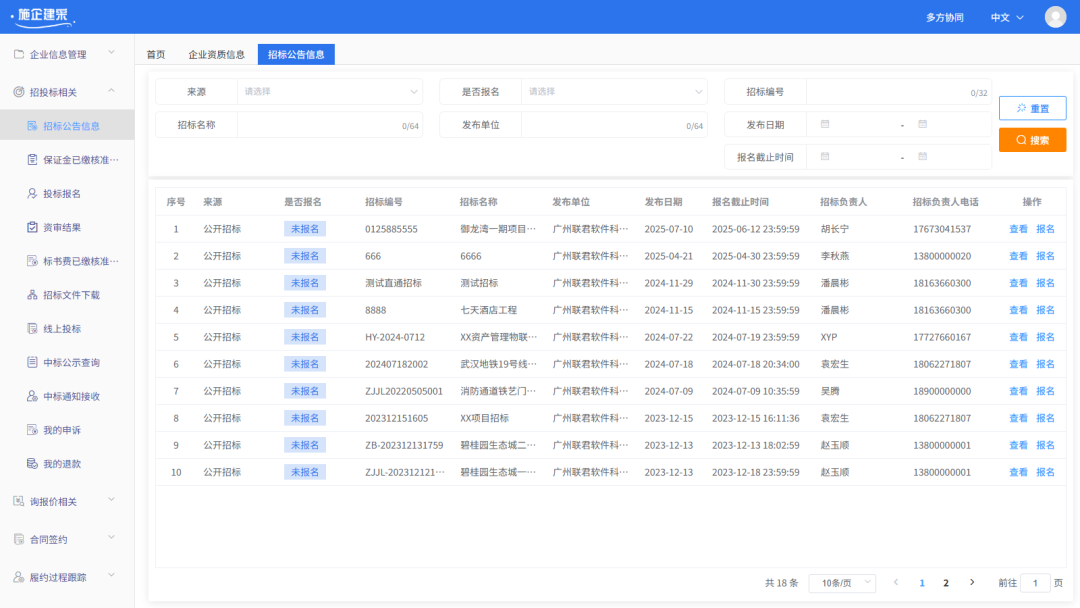Click the 标书费已缴核准 icon
This screenshot has width=1080, height=608.
coord(32,260)
